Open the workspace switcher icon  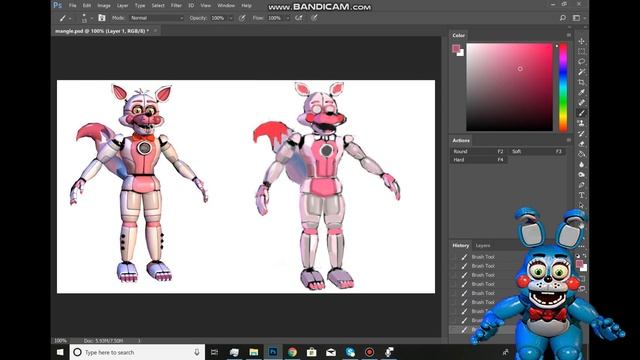(576, 18)
